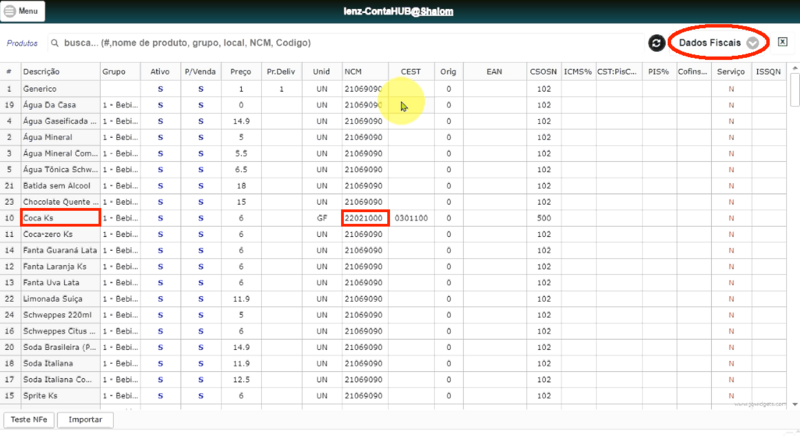Select Fanta Guaraná Lata description

pos(60,250)
